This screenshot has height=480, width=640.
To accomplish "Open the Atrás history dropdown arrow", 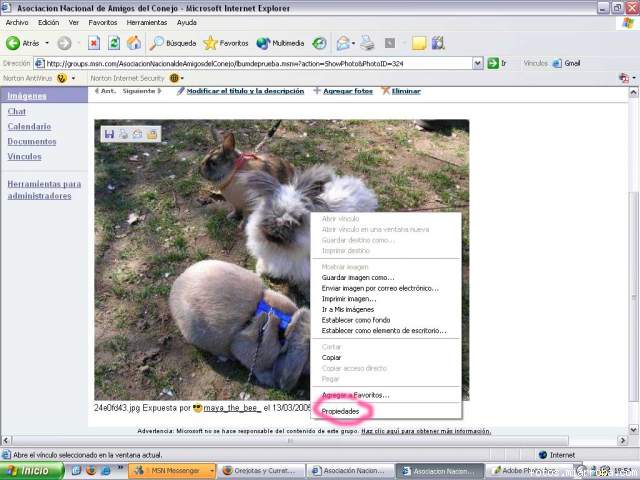I will pos(47,43).
